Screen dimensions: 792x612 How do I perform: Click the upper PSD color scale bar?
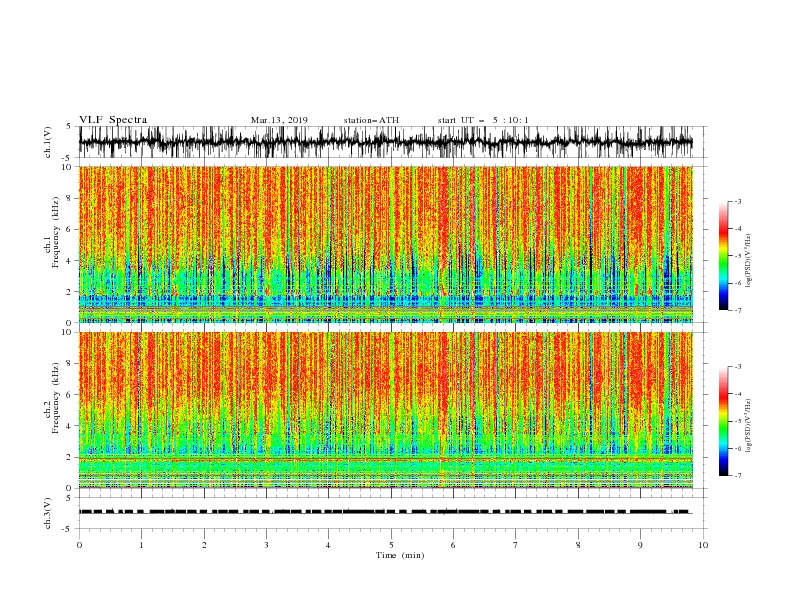(723, 256)
